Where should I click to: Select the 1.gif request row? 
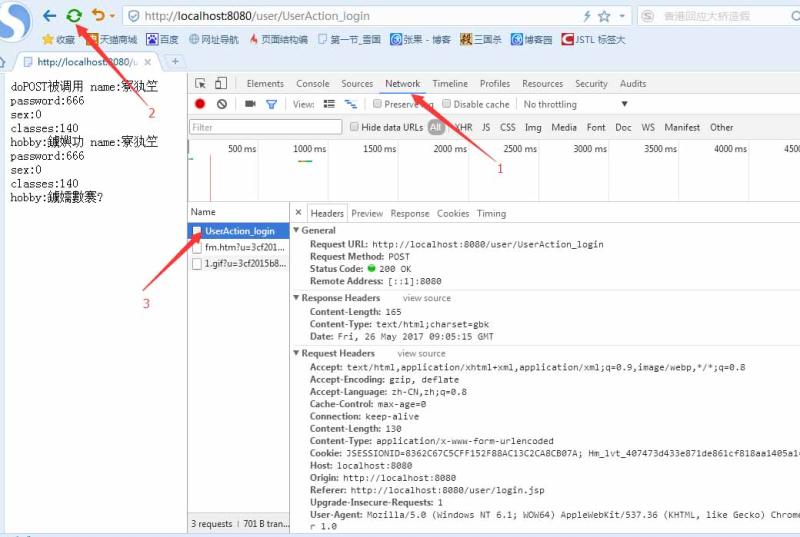pos(239,264)
